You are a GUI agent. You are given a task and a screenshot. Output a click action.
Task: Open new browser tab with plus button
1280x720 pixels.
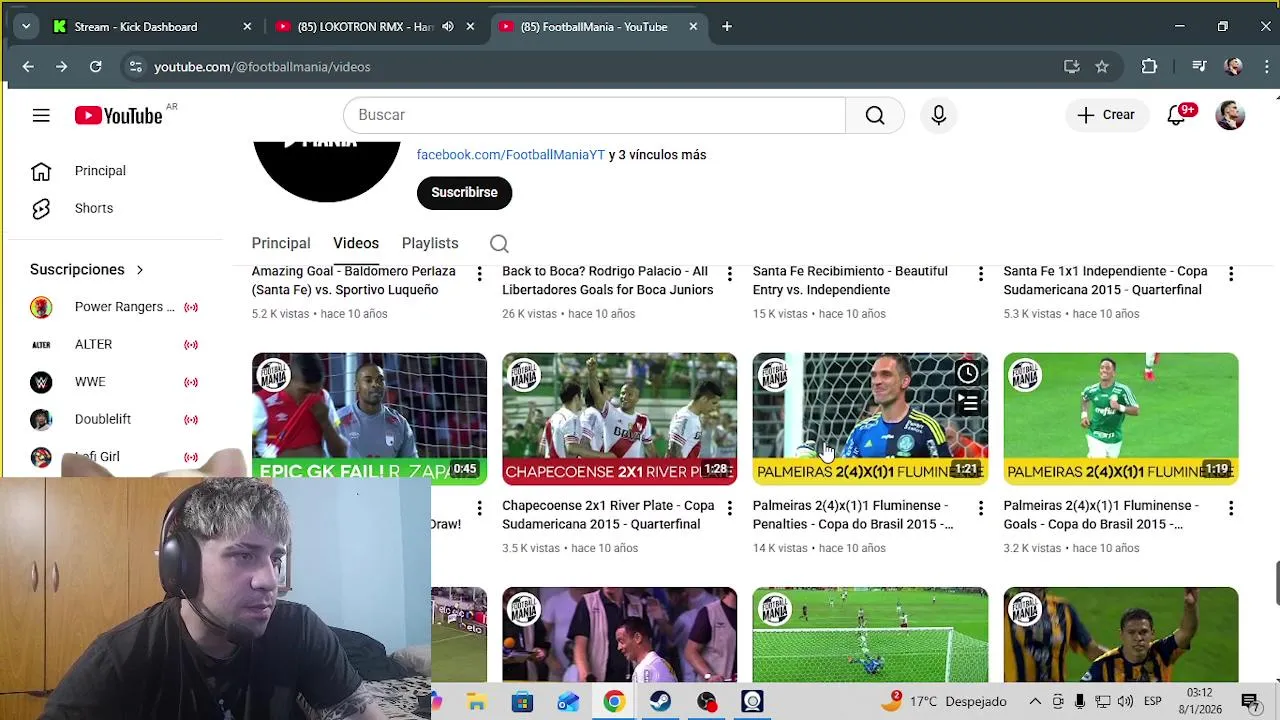[727, 27]
